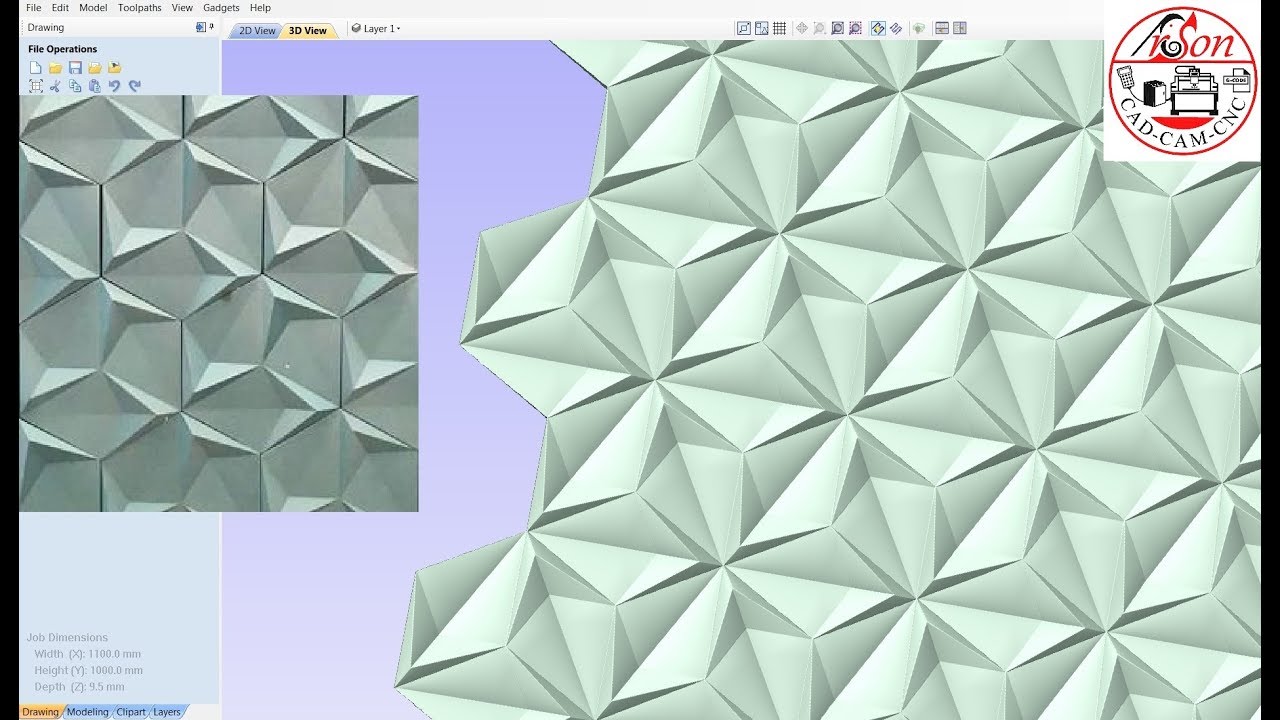Create a new file in File Operations
This screenshot has width=1280, height=720.
pyautogui.click(x=35, y=67)
